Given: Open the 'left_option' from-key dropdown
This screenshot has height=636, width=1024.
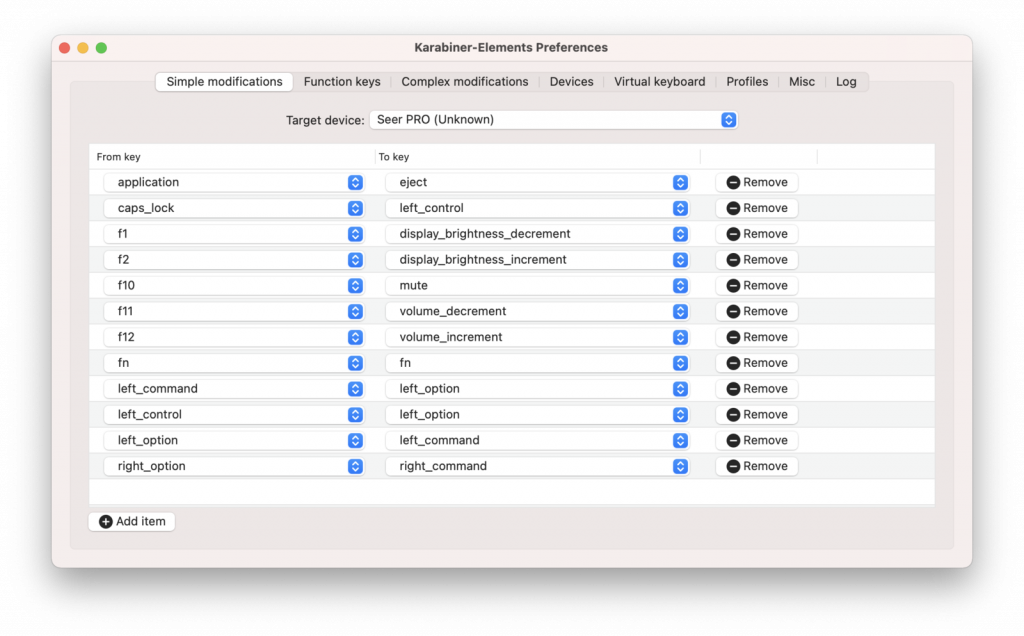Looking at the screenshot, I should click(233, 440).
